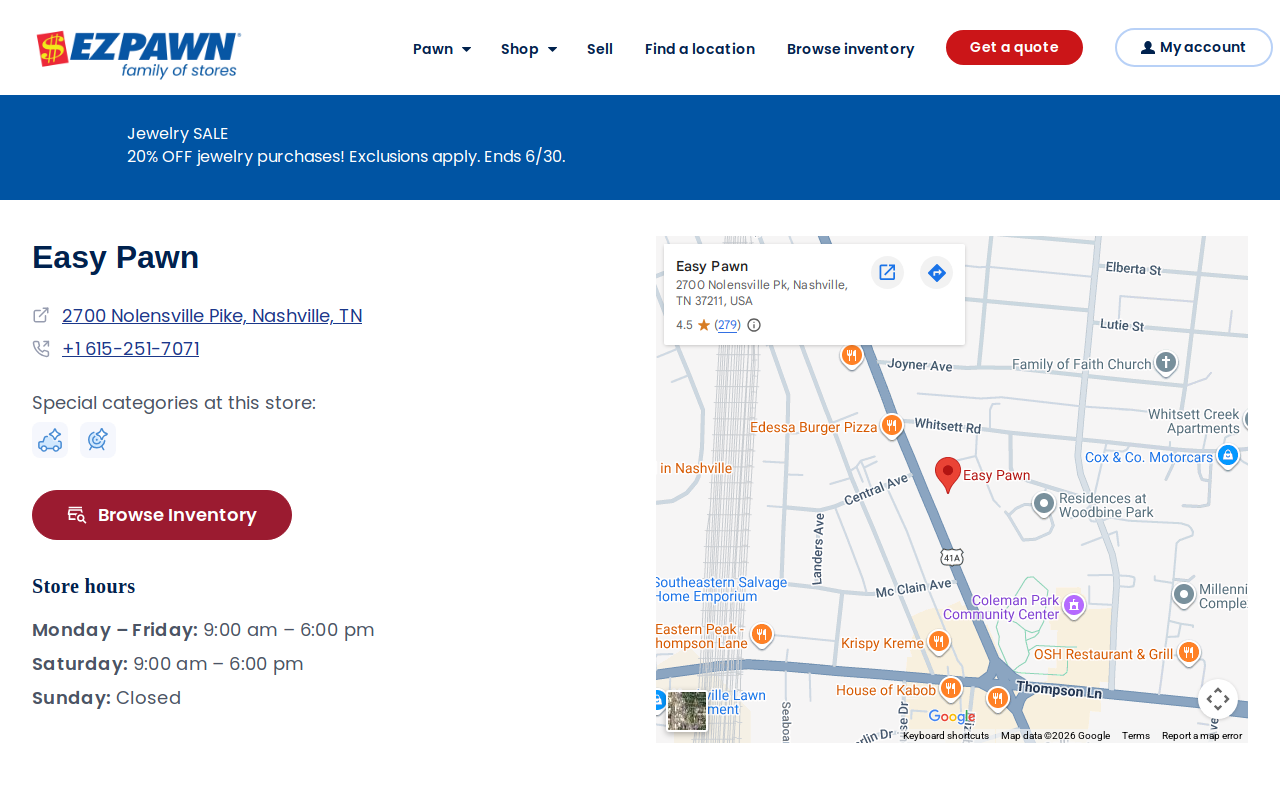This screenshot has width=1280, height=800.
Task: Click the red Get a quote button
Action: [1014, 48]
